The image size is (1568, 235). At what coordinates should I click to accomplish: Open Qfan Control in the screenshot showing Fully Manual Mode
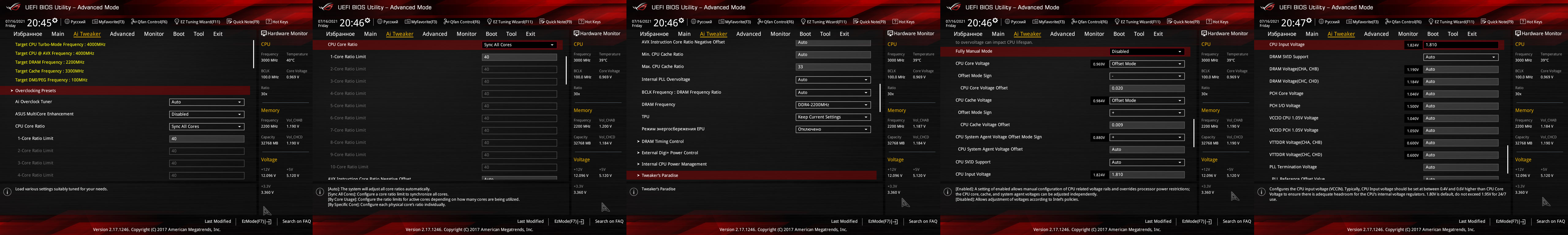coord(1090,22)
